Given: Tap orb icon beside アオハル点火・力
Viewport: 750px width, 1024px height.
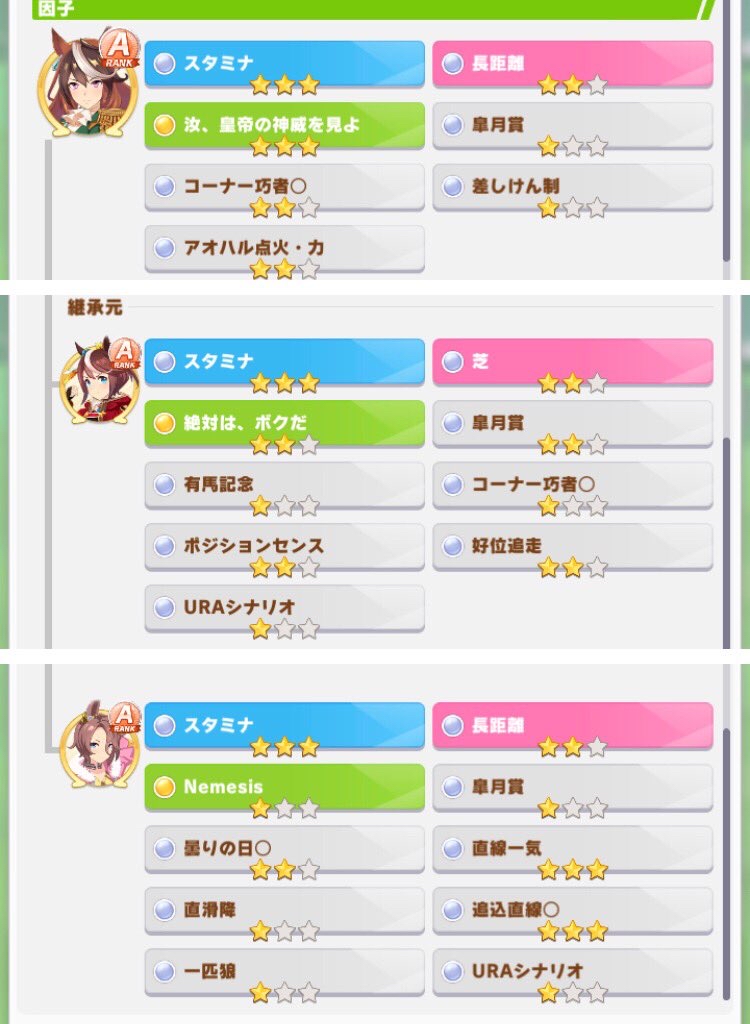Looking at the screenshot, I should (164, 248).
